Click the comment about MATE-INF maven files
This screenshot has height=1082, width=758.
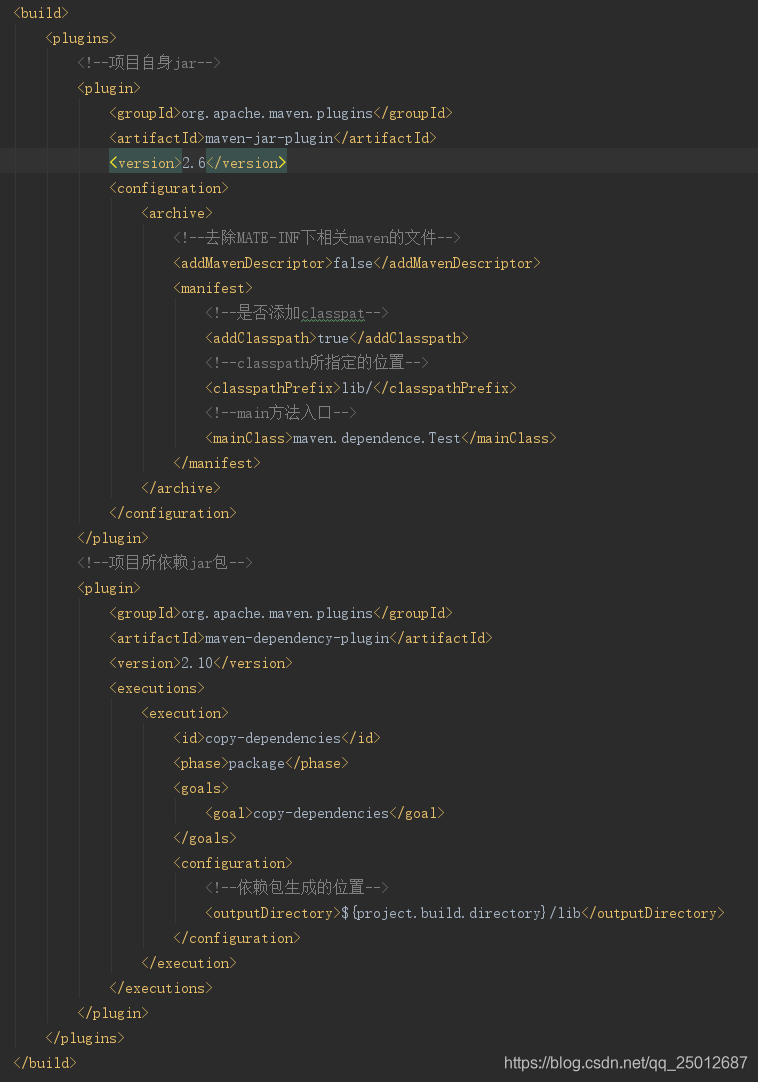(x=317, y=238)
